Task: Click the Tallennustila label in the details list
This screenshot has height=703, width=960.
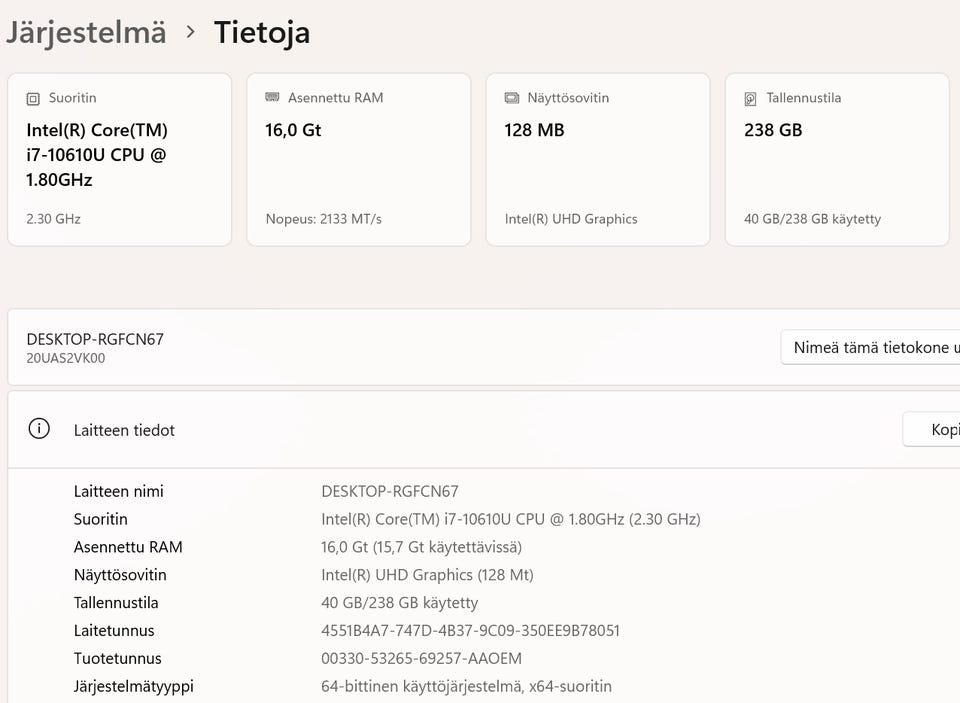Action: pyautogui.click(x=116, y=603)
